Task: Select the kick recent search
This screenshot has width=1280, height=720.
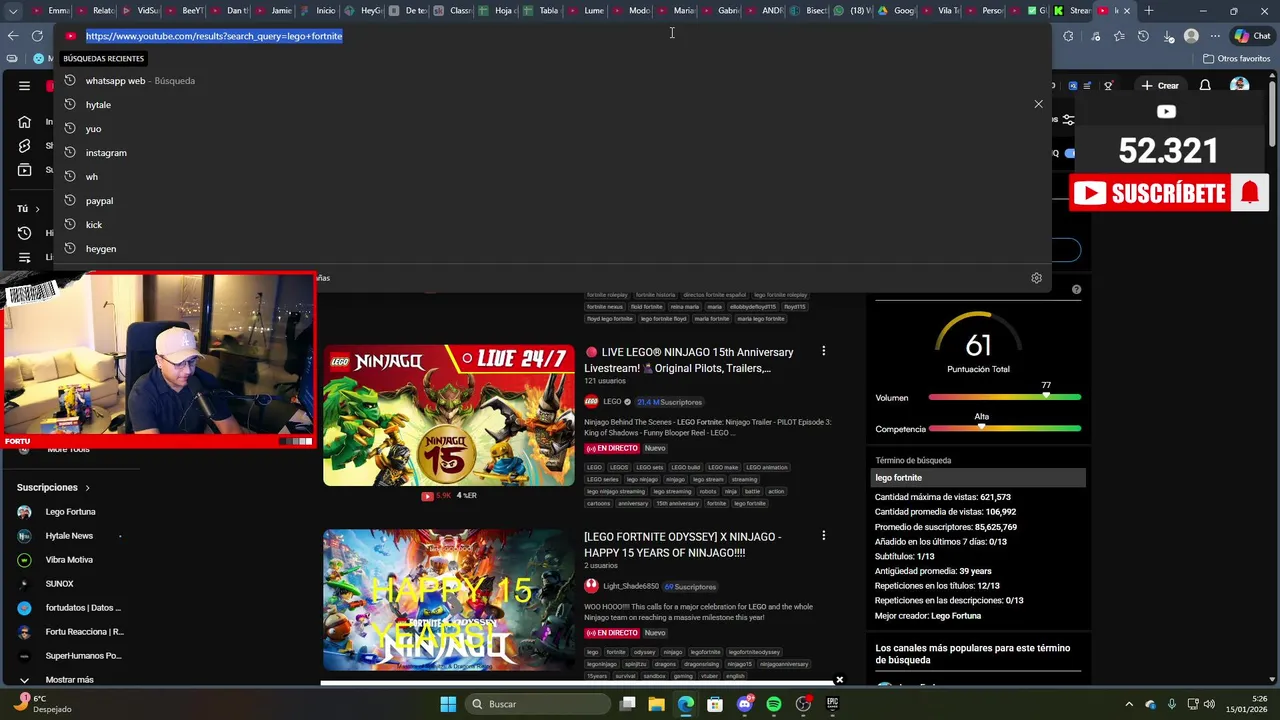Action: tap(553, 224)
